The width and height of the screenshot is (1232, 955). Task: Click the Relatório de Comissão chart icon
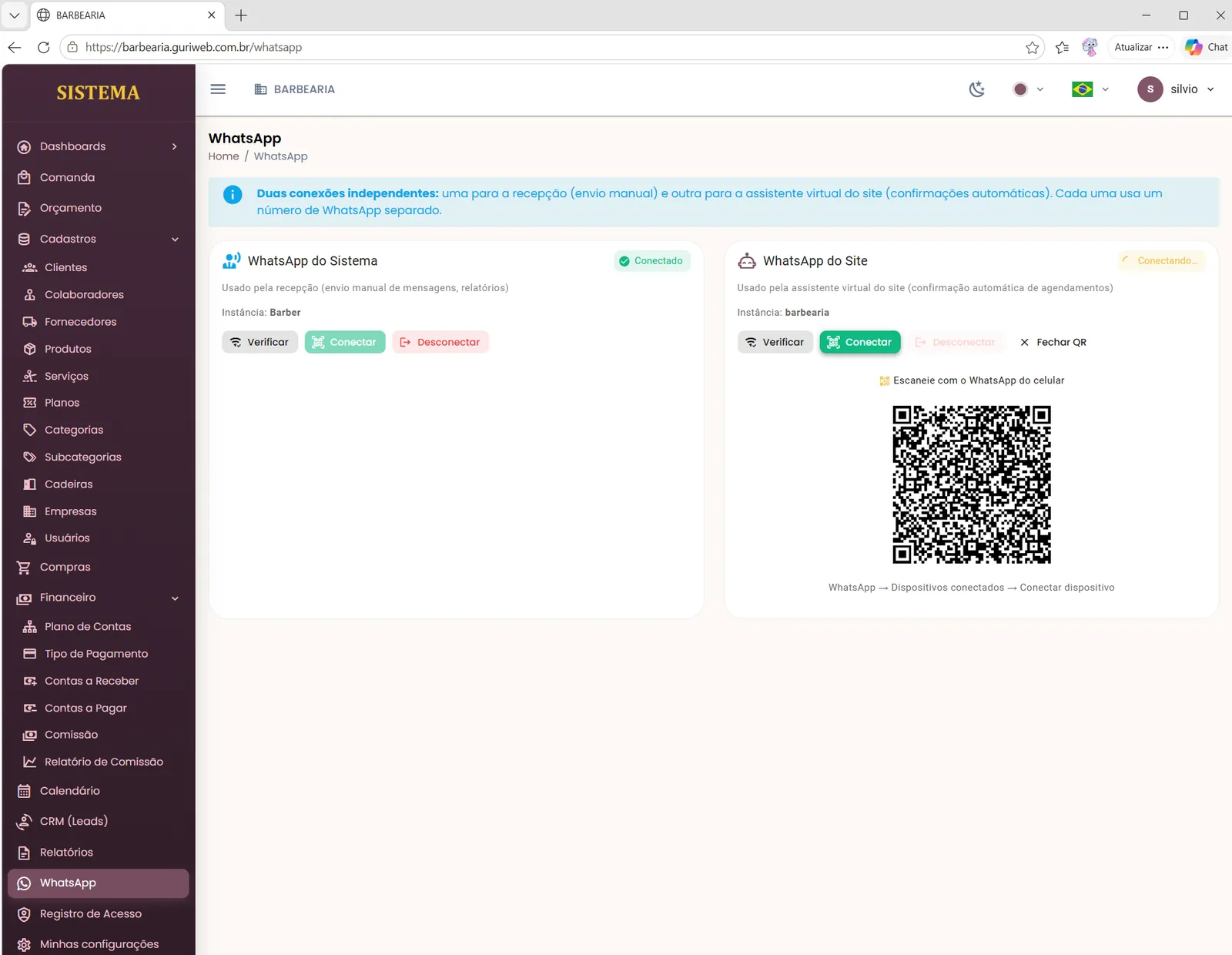(x=30, y=762)
